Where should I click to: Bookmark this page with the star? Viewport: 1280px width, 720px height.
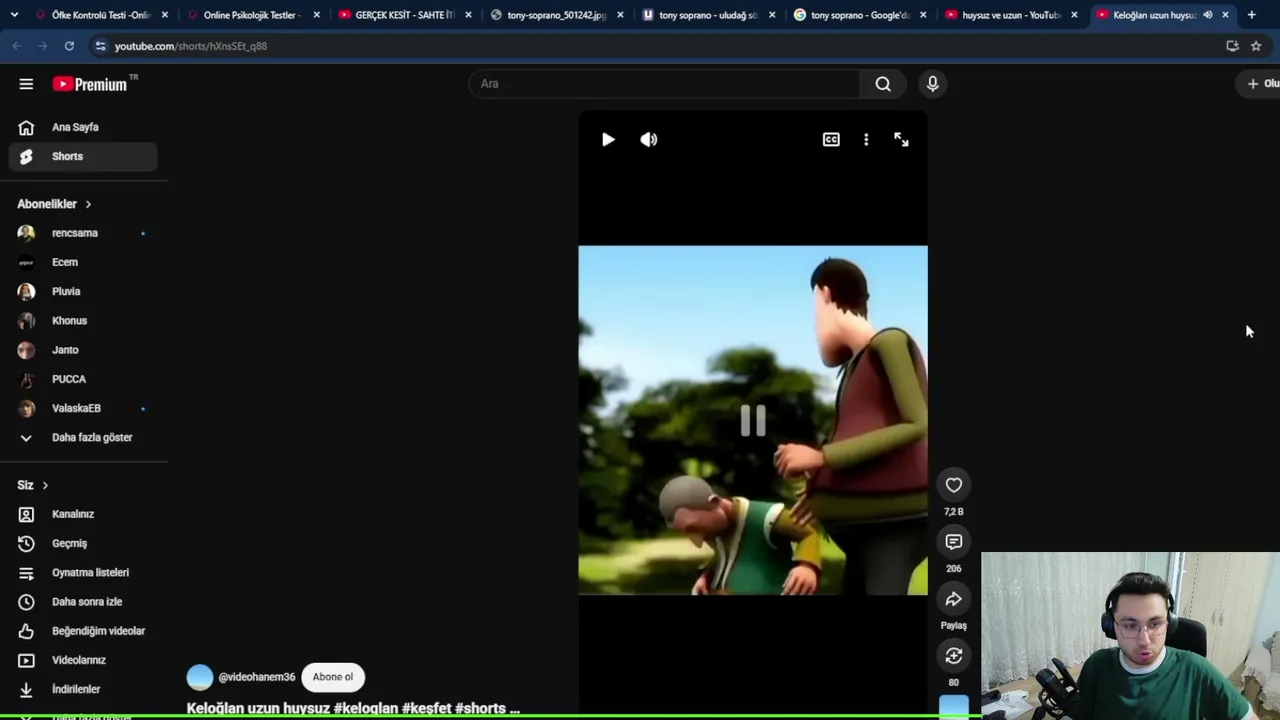click(1256, 46)
